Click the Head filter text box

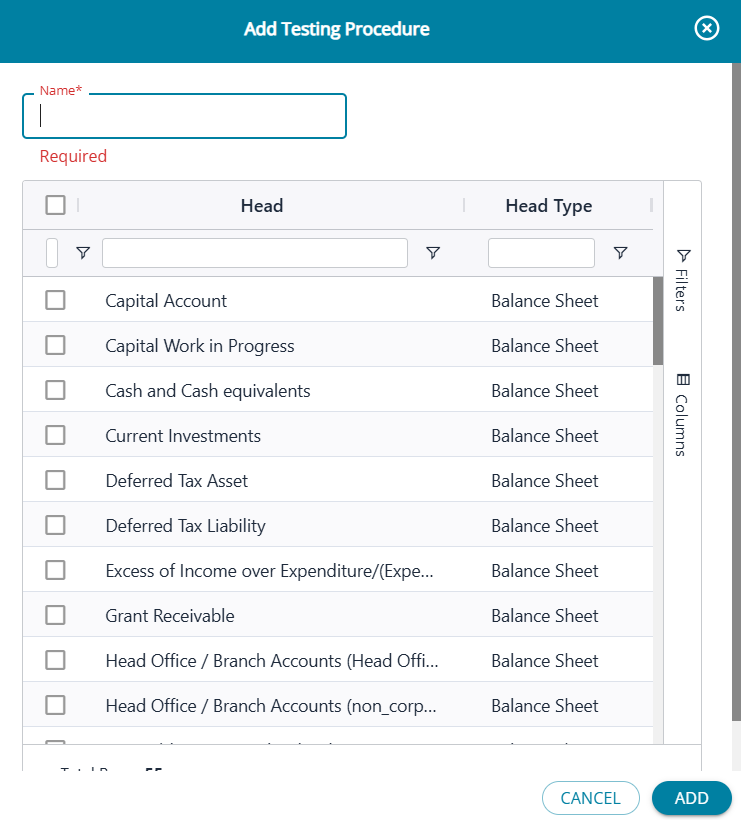(255, 253)
